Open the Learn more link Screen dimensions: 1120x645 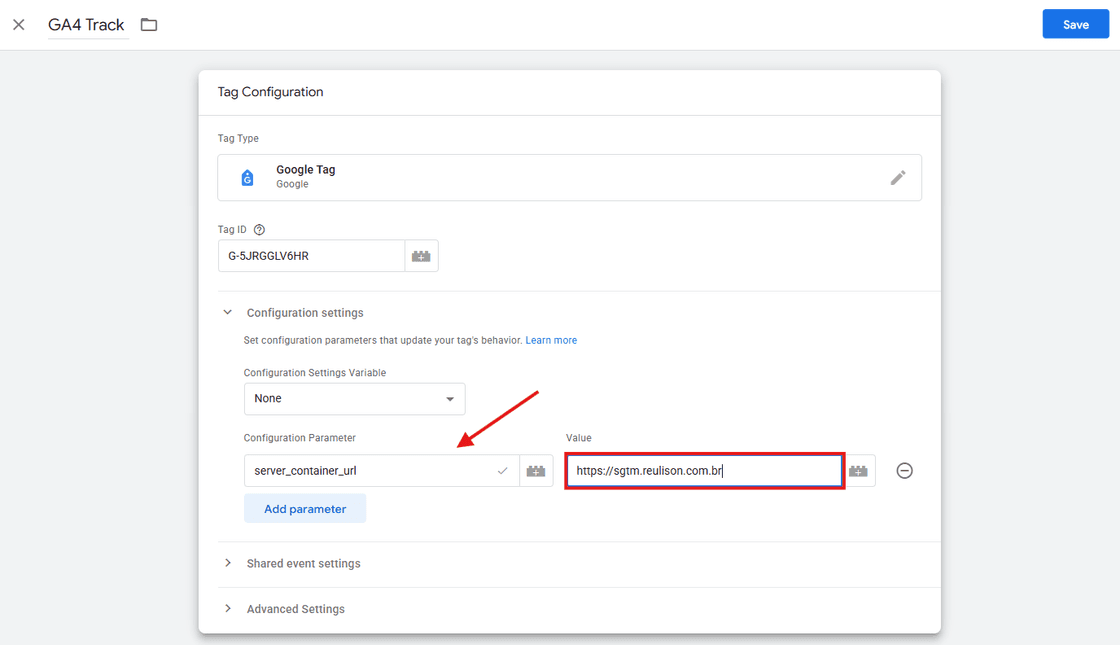(x=551, y=339)
